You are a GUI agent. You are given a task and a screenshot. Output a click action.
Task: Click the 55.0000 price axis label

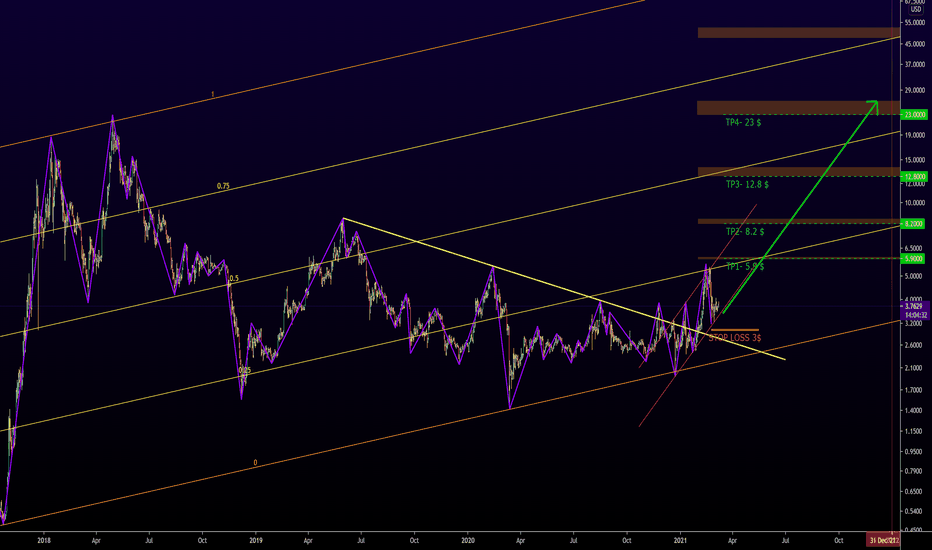tap(914, 23)
